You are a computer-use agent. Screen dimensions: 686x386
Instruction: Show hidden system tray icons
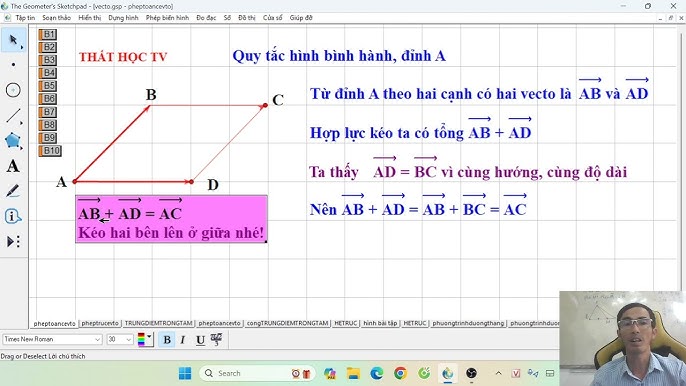(x=498, y=373)
